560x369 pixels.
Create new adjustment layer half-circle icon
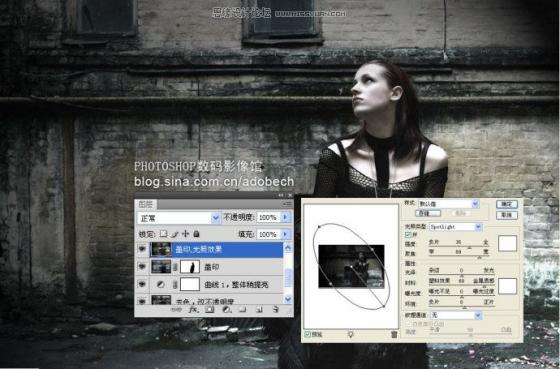point(226,310)
